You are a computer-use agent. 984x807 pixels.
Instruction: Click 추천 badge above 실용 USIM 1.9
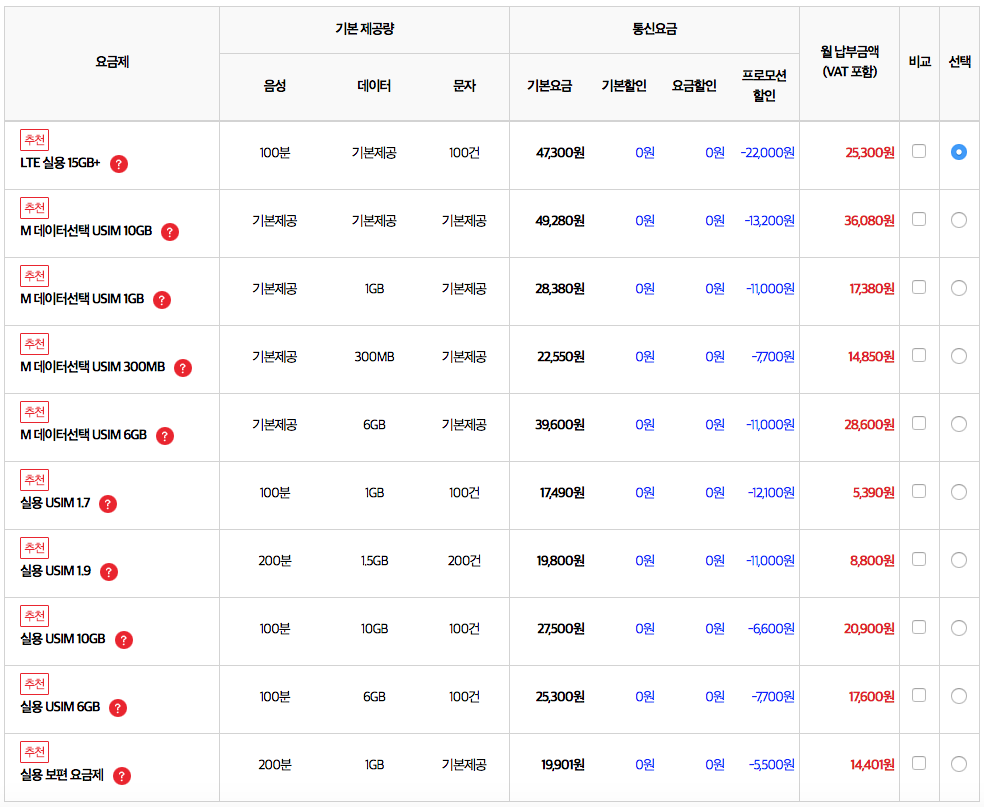[35, 548]
